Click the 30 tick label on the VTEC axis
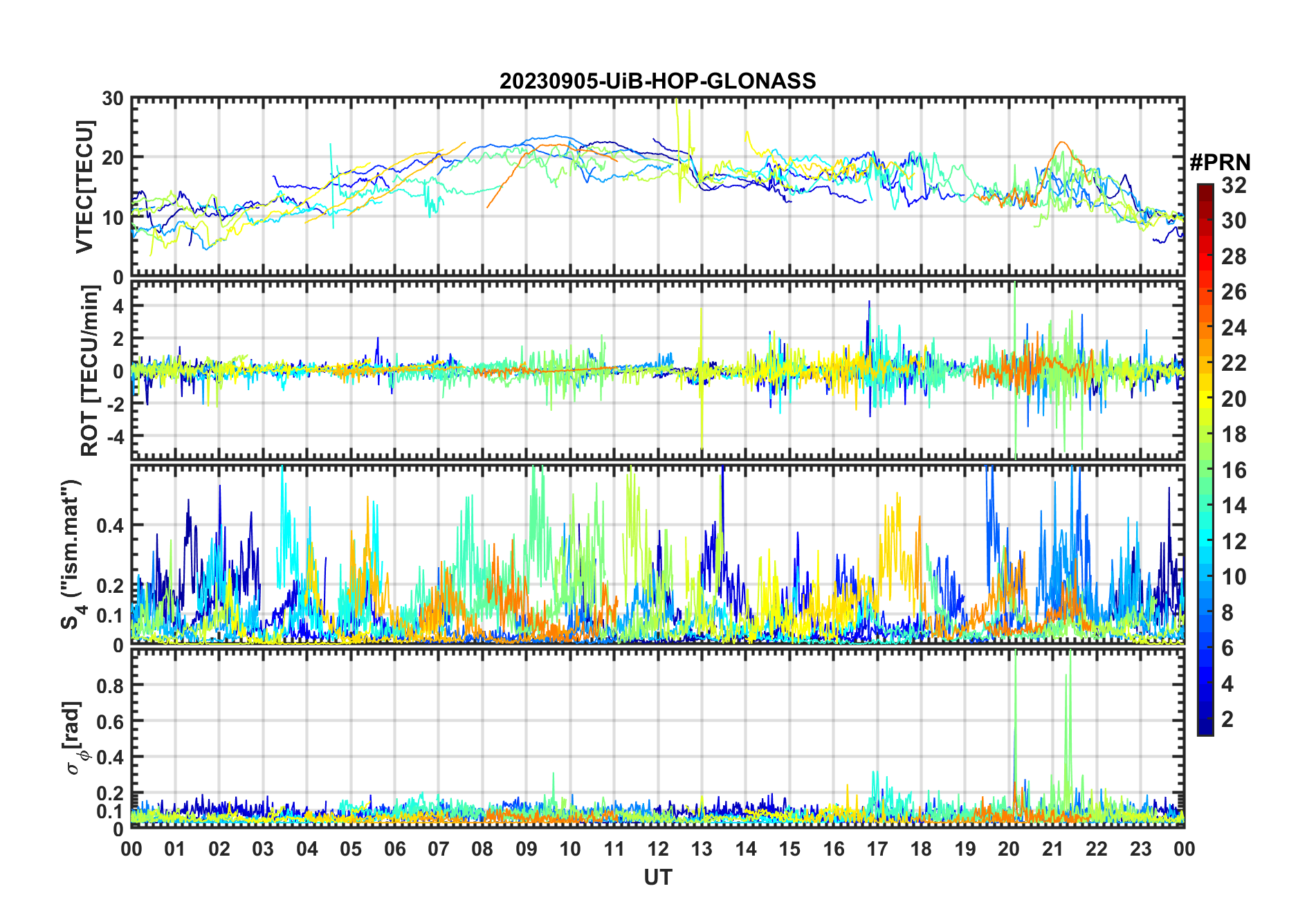 click(113, 99)
